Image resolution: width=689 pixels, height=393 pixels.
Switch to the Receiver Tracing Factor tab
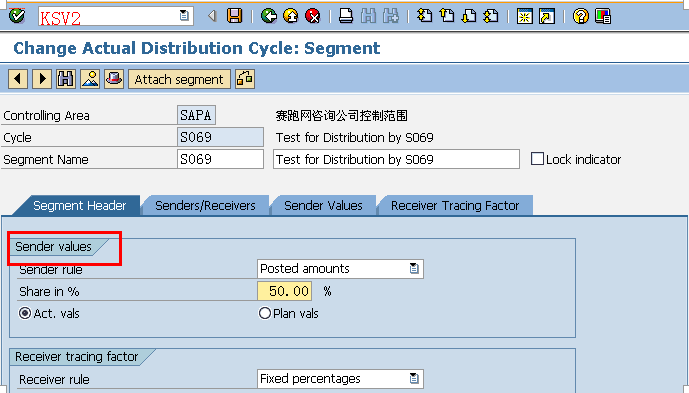(455, 205)
